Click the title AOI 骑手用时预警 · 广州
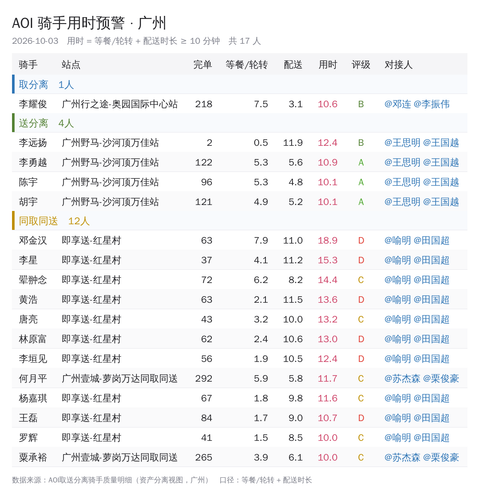 click(x=89, y=23)
